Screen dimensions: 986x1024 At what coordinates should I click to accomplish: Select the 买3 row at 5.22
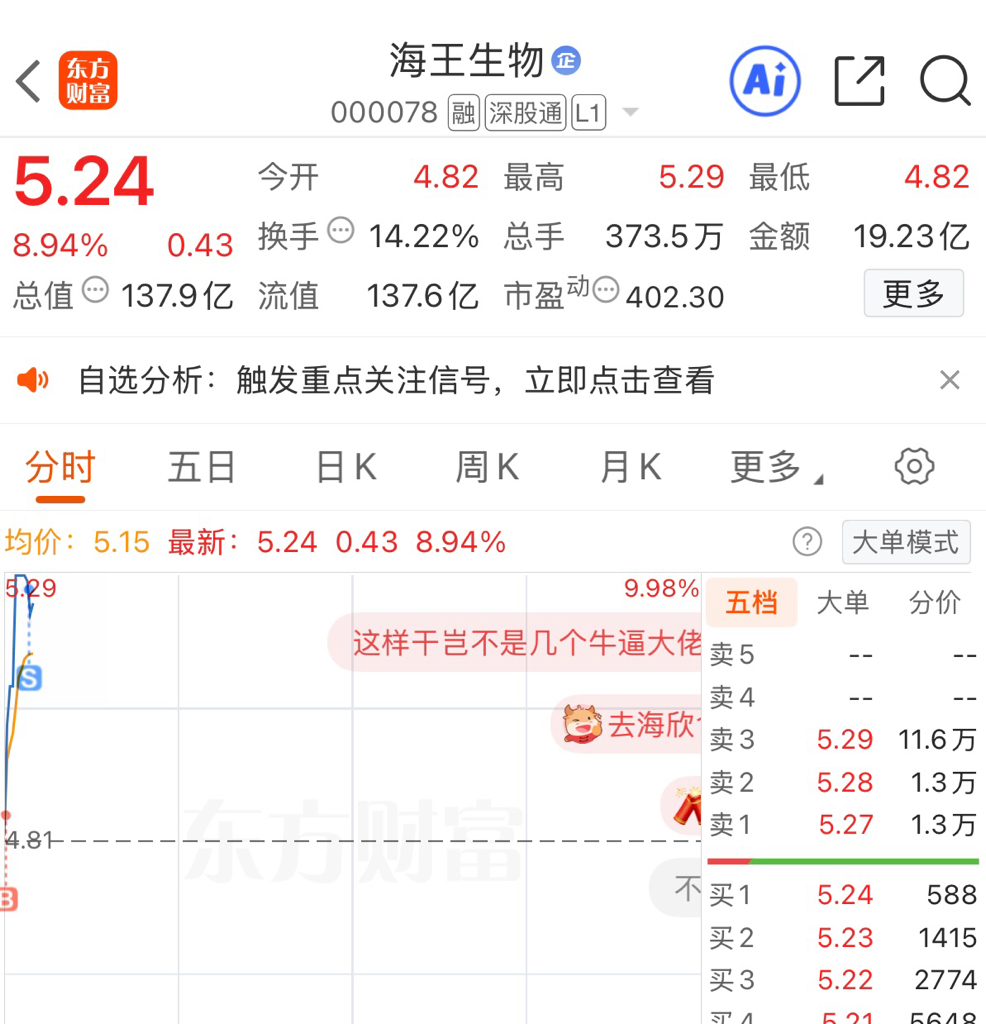click(843, 980)
